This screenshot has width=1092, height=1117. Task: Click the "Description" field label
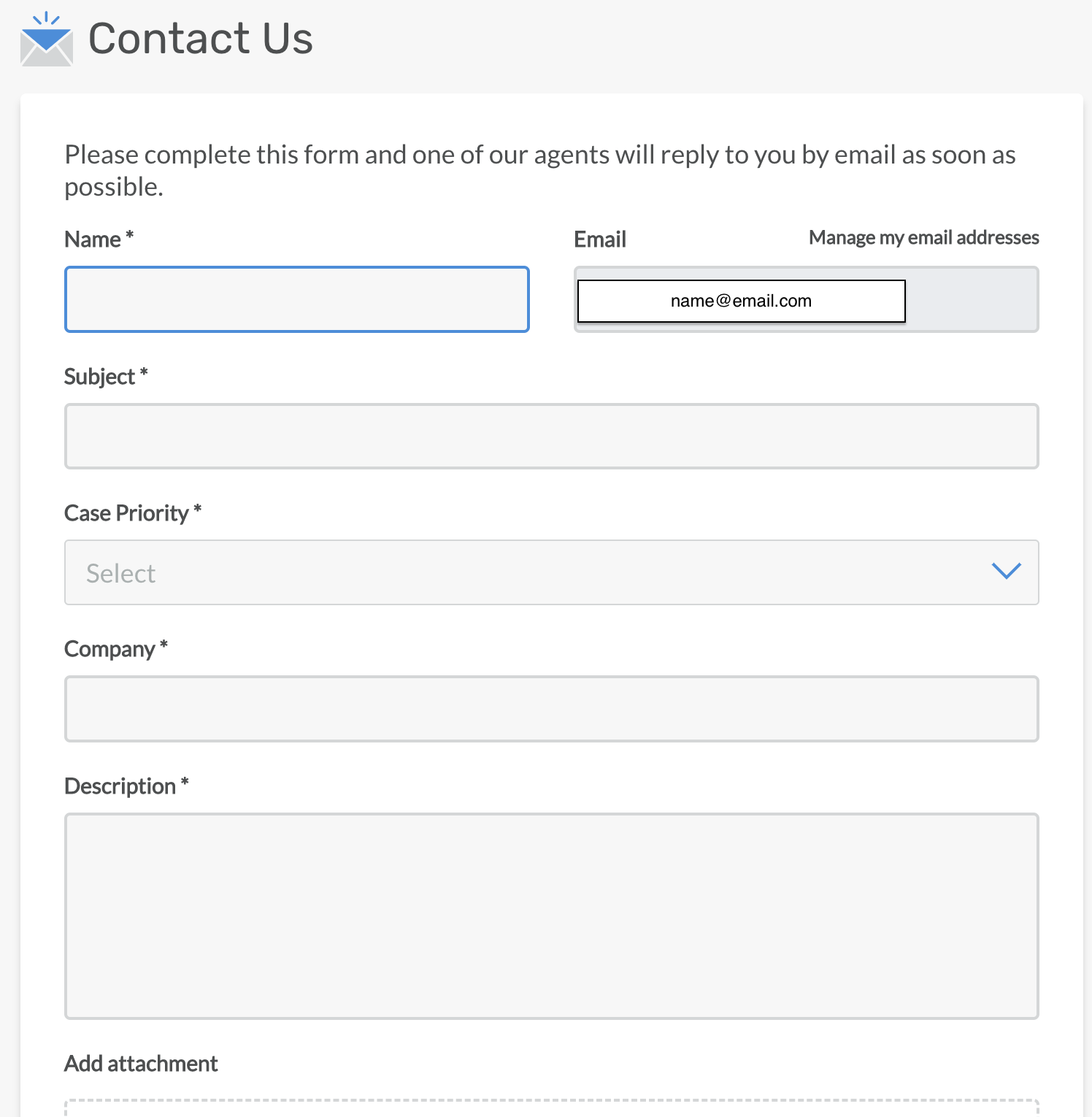tap(120, 786)
